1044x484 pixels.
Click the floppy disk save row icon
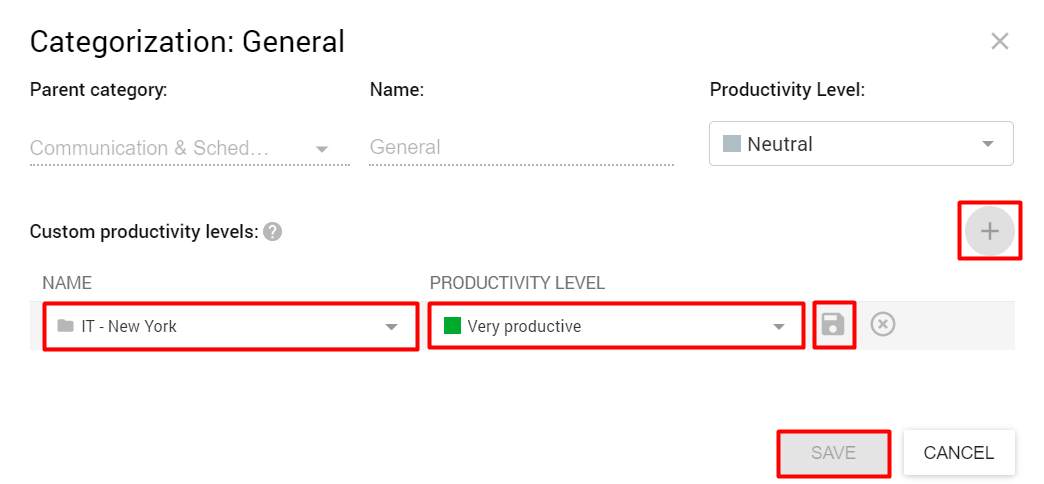tap(833, 325)
